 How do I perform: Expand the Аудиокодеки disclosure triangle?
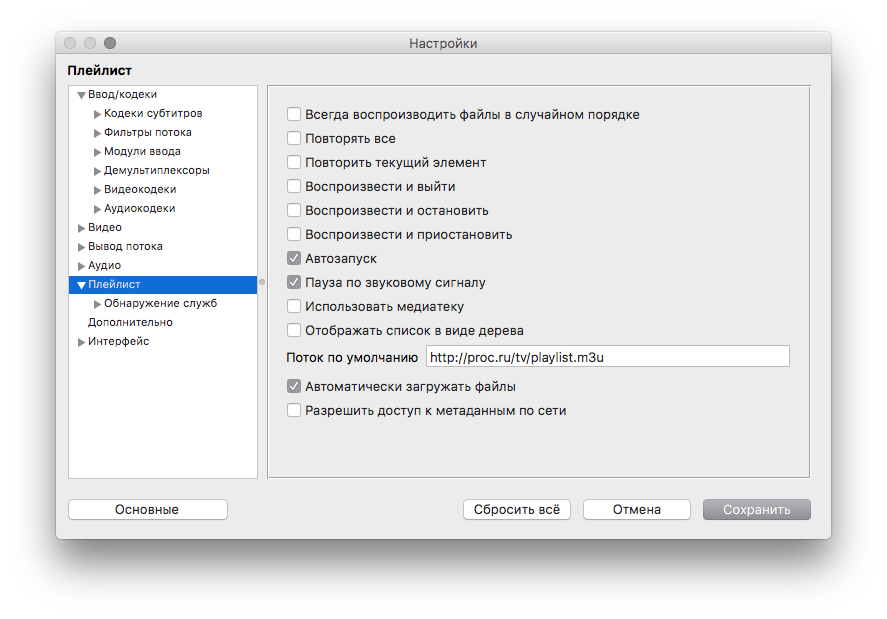[x=97, y=209]
